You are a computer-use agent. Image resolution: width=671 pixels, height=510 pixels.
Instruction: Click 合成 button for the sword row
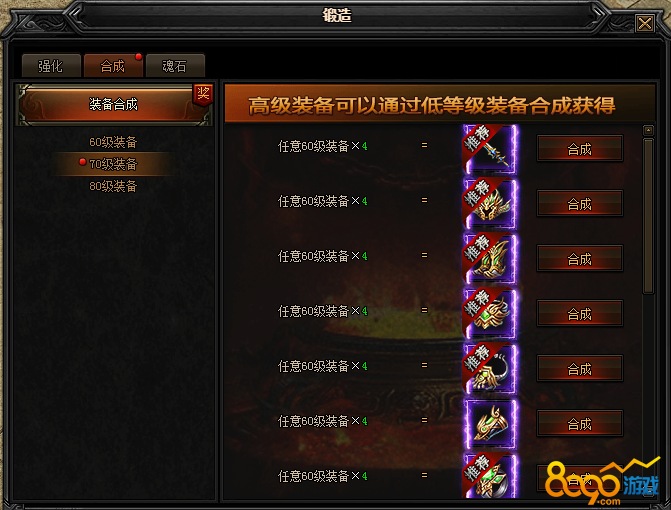pos(579,148)
